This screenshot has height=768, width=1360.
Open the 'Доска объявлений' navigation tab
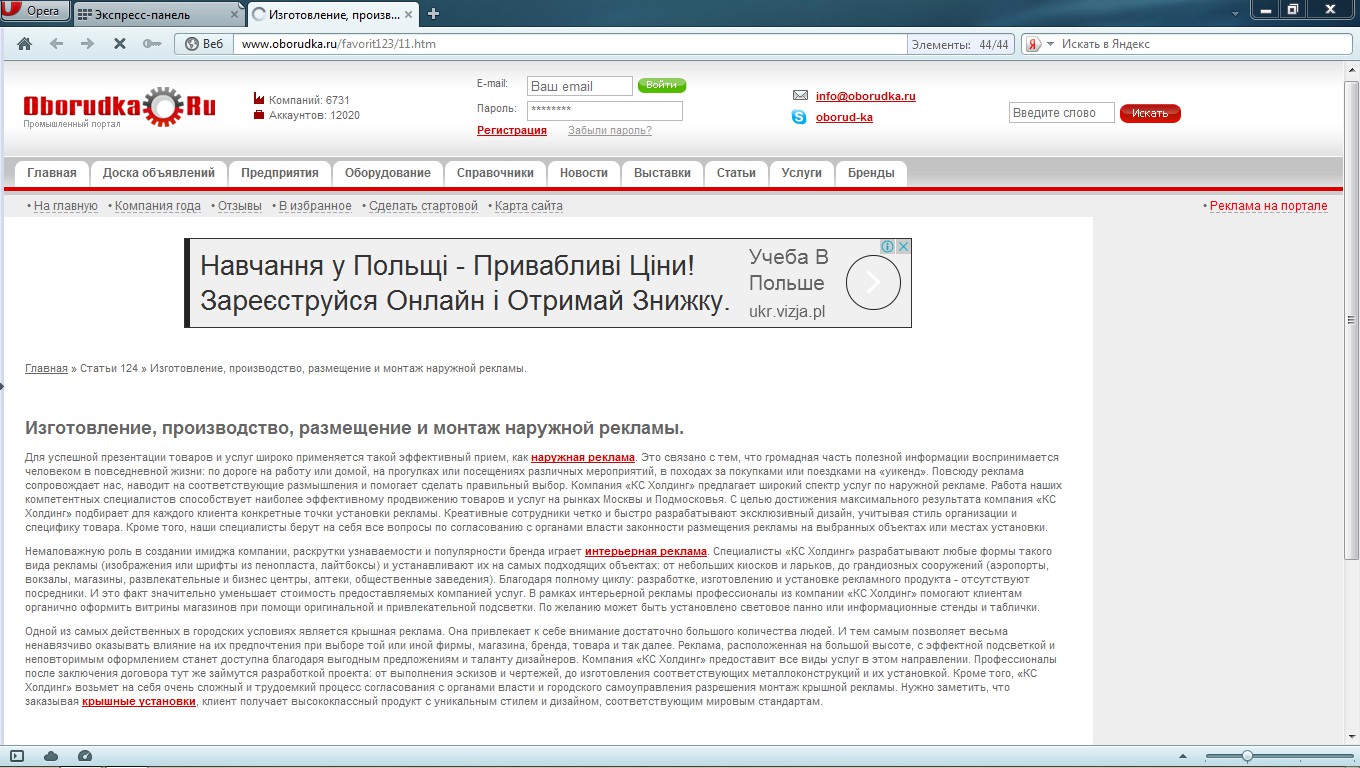[x=159, y=173]
